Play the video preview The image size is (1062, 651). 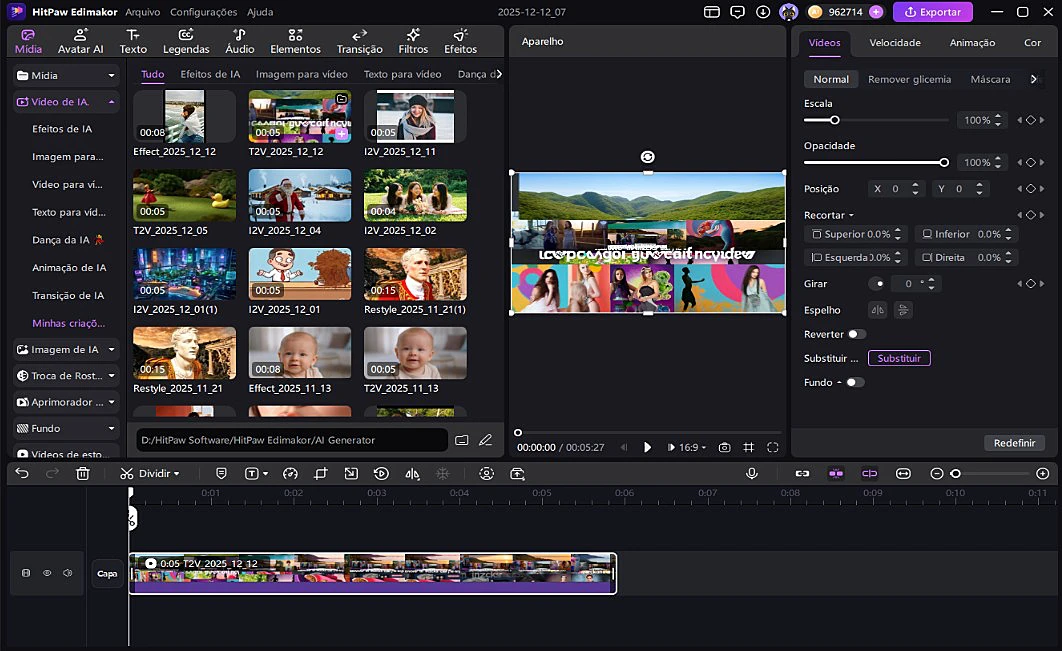[647, 447]
